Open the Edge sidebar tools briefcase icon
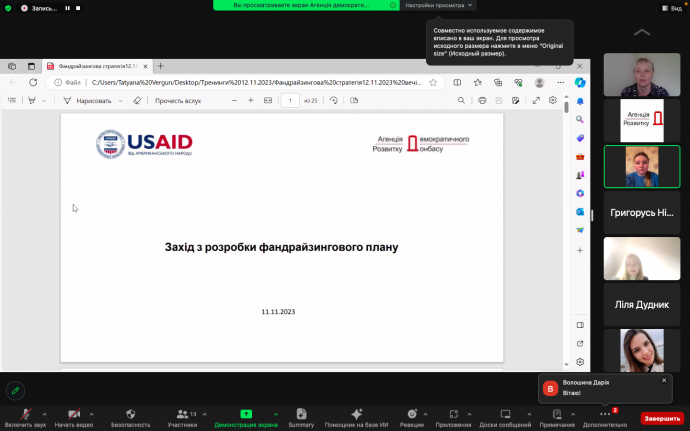690x431 pixels. 580,157
